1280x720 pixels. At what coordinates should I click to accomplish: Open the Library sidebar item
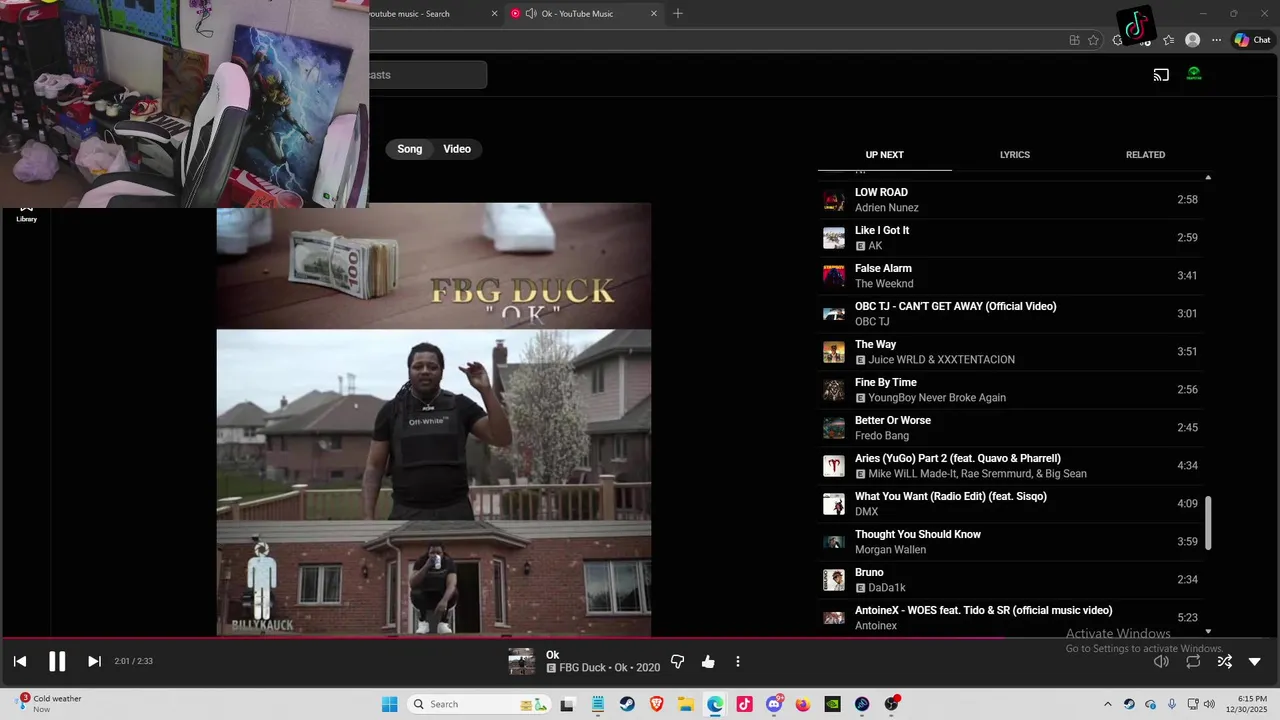tap(27, 213)
